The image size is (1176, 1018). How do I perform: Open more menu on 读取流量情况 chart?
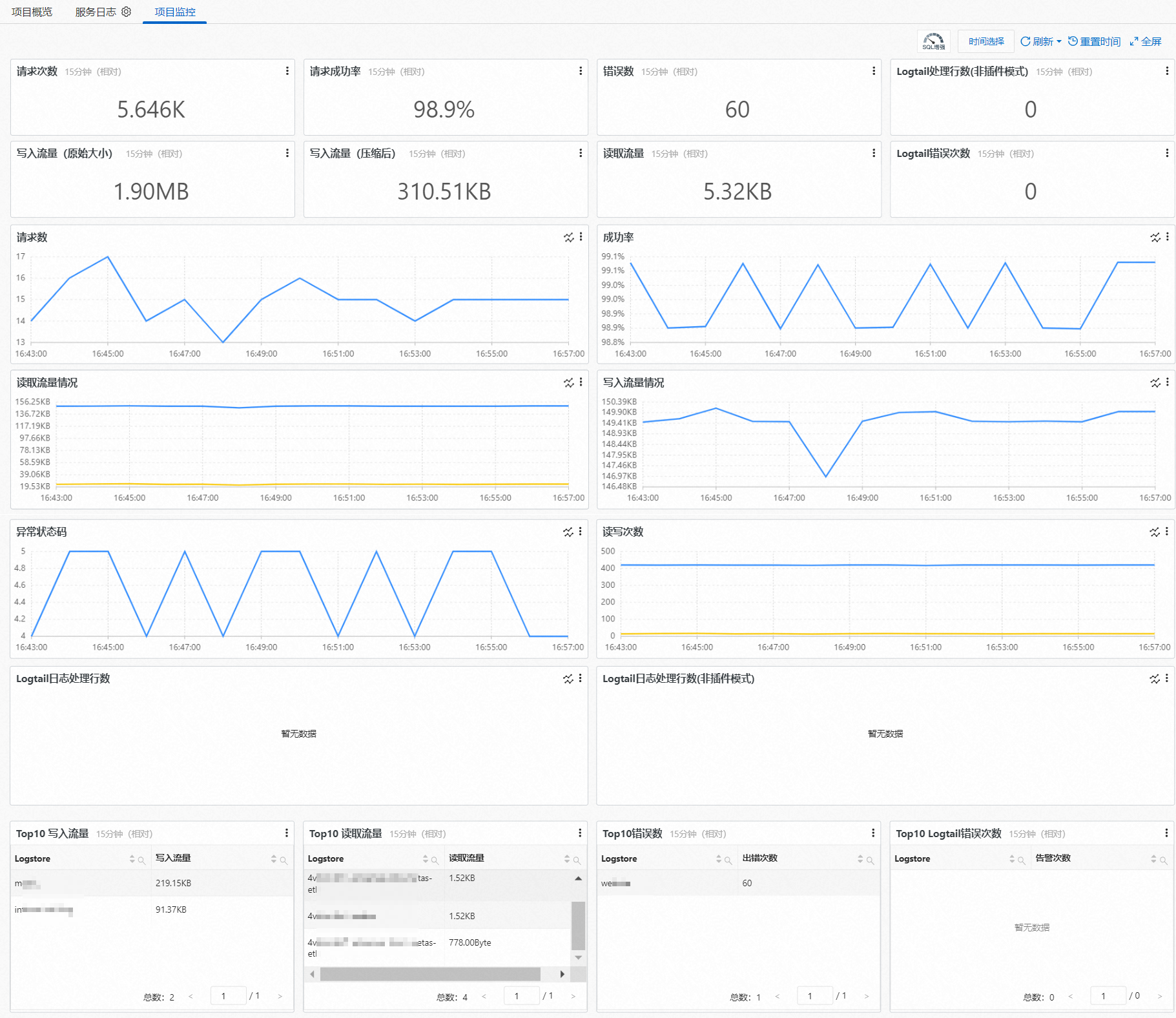tap(581, 382)
